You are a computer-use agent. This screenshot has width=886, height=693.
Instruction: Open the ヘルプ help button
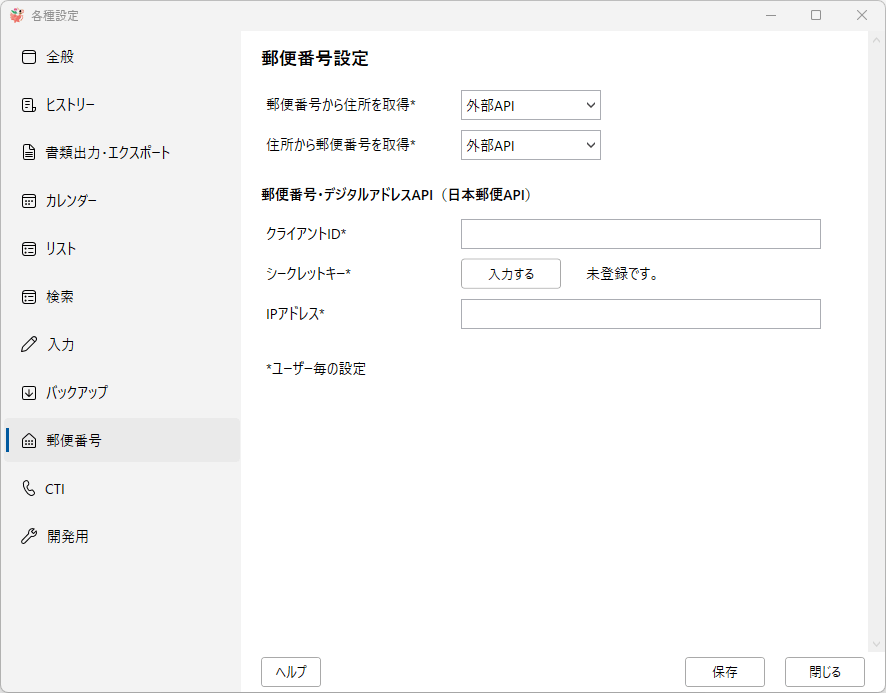tap(290, 672)
